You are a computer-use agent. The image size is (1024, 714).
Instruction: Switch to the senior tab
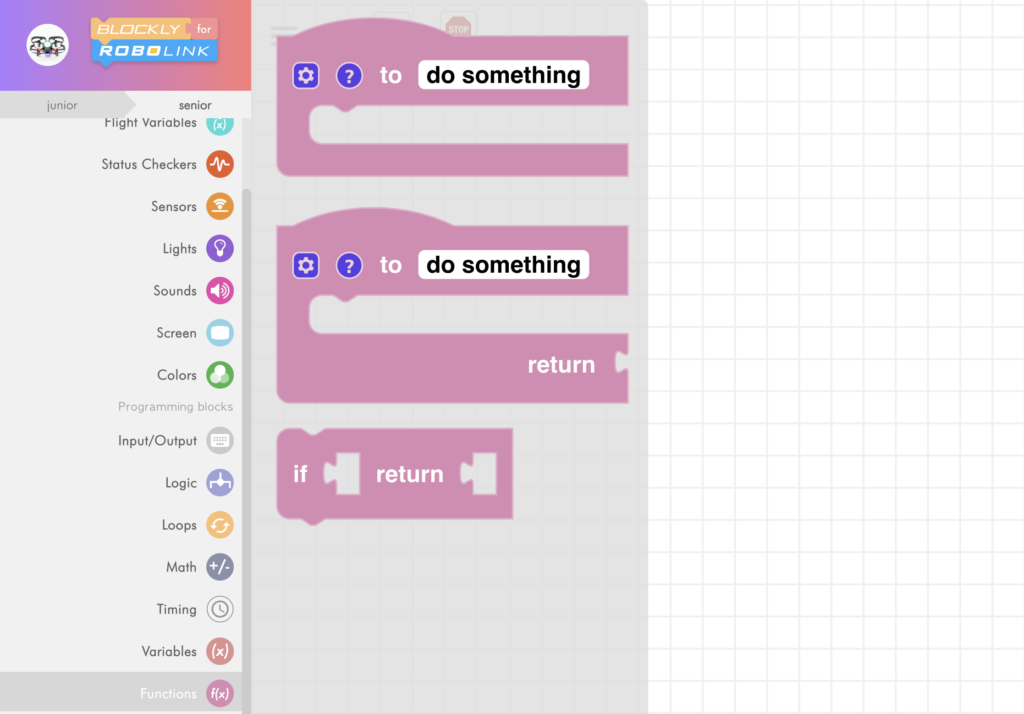pyautogui.click(x=195, y=105)
